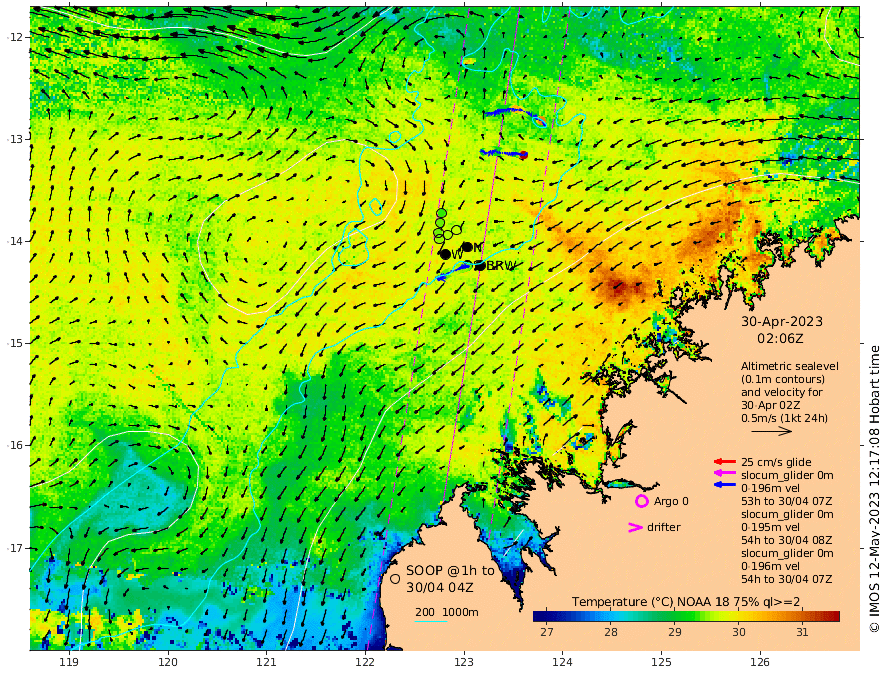Viewport: 880px width, 680px height.
Task: Click the 'Altimetric sealevel' caption text
Action: coord(790,366)
